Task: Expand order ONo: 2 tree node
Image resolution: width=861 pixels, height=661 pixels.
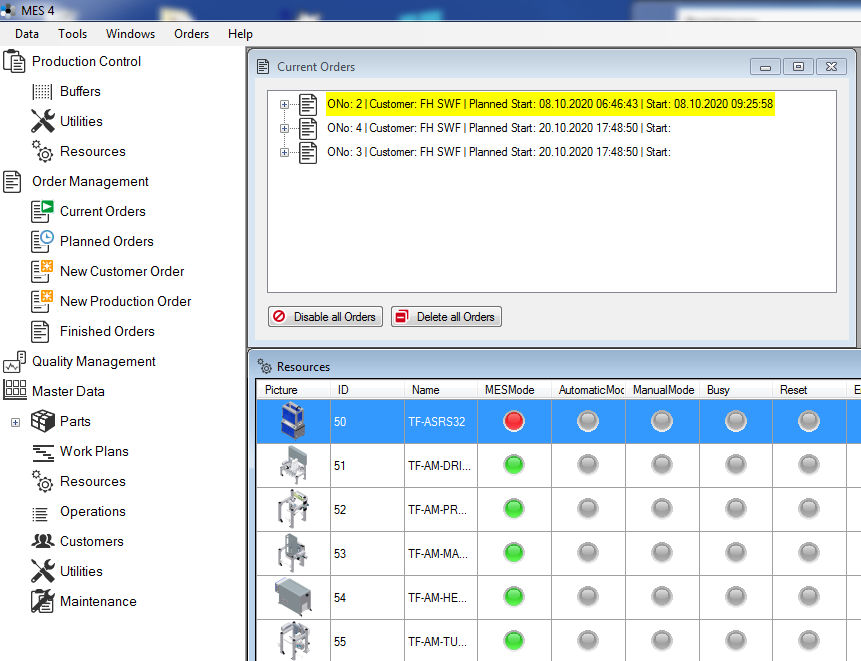Action: pos(284,104)
